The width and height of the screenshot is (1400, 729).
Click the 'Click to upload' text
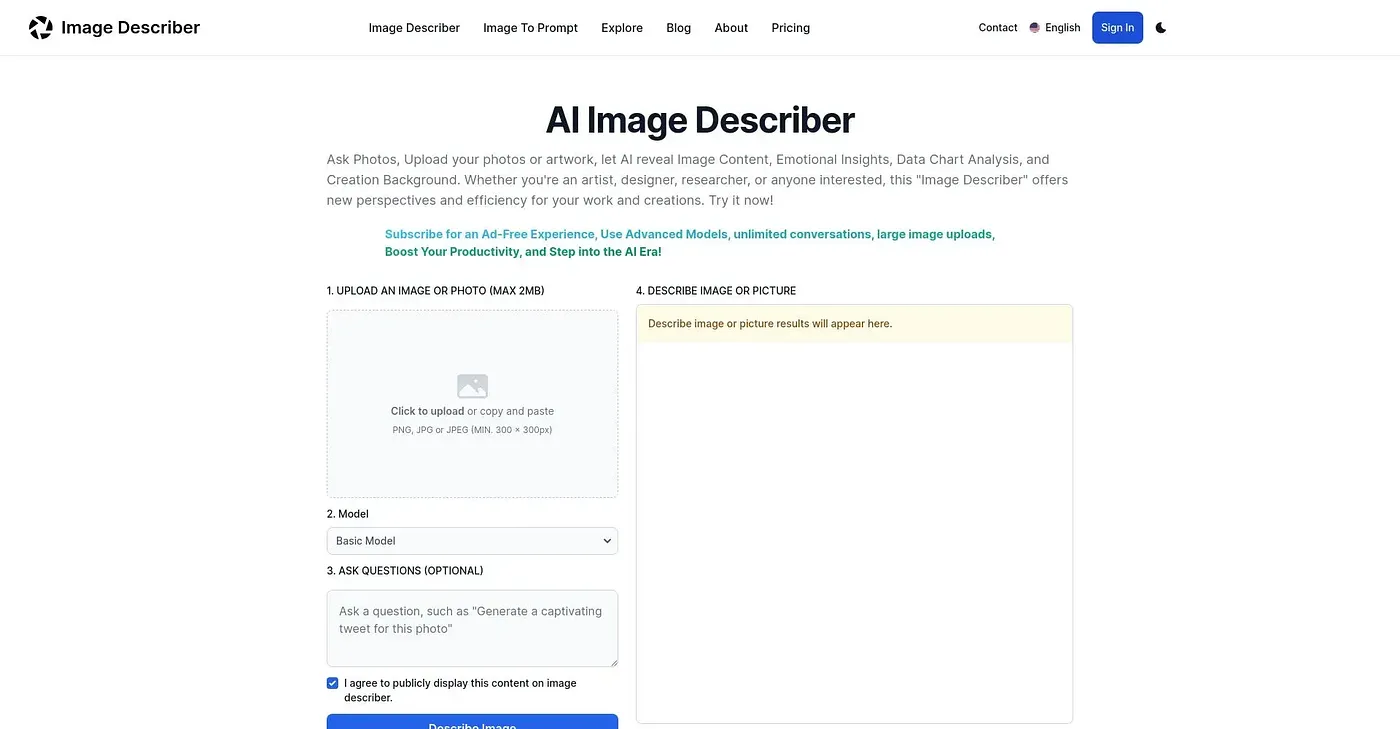point(427,411)
